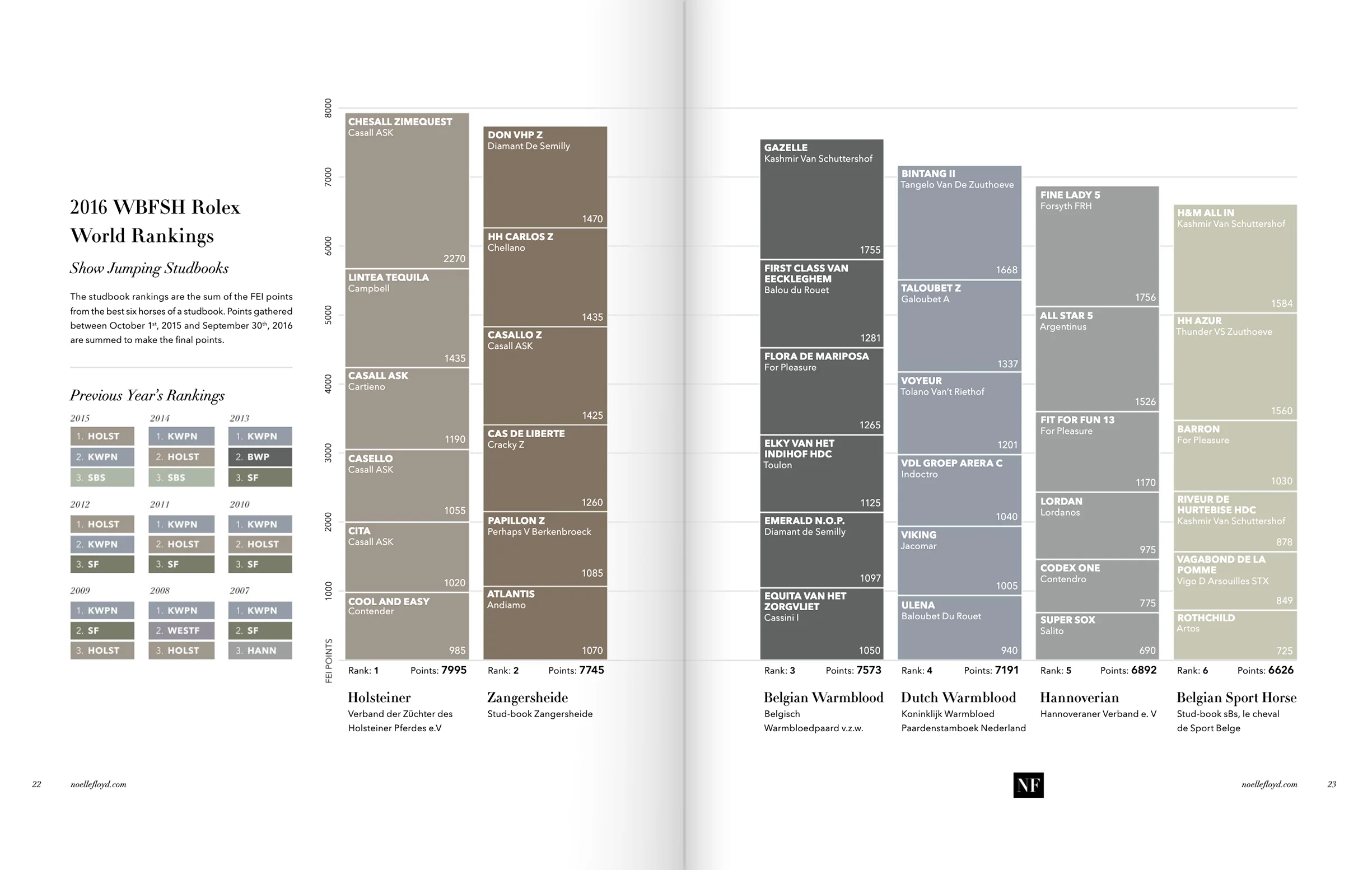Click the Atlantis Andiamo block
The width and height of the screenshot is (1372, 870).
[x=545, y=623]
